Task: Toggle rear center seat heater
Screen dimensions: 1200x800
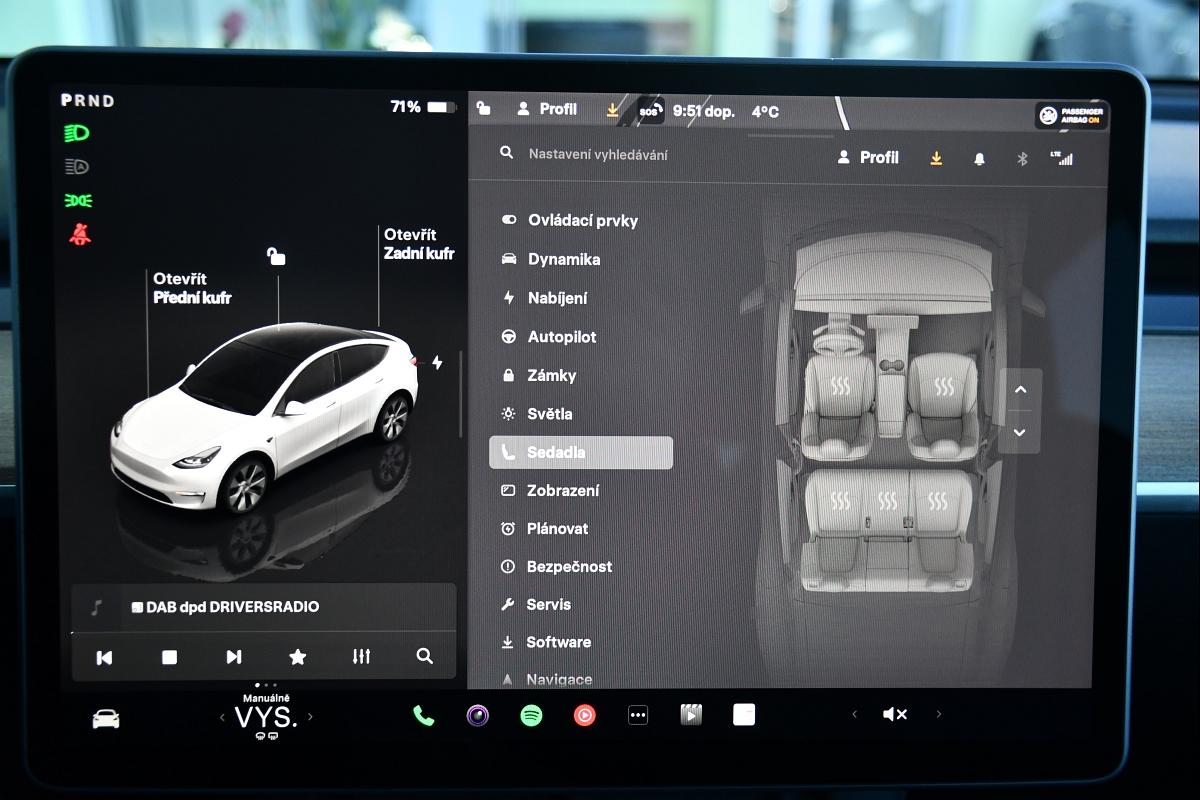Action: (x=888, y=501)
